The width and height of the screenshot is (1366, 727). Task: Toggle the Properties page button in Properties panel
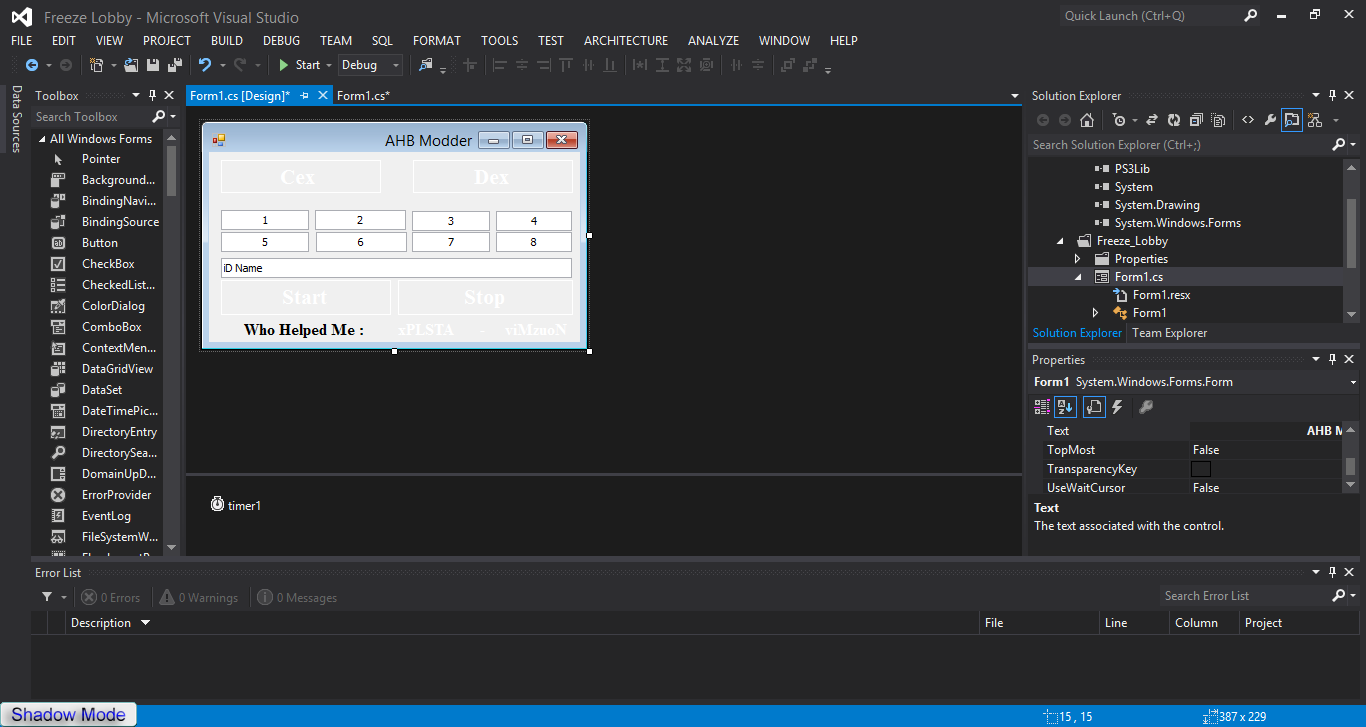pyautogui.click(x=1093, y=407)
